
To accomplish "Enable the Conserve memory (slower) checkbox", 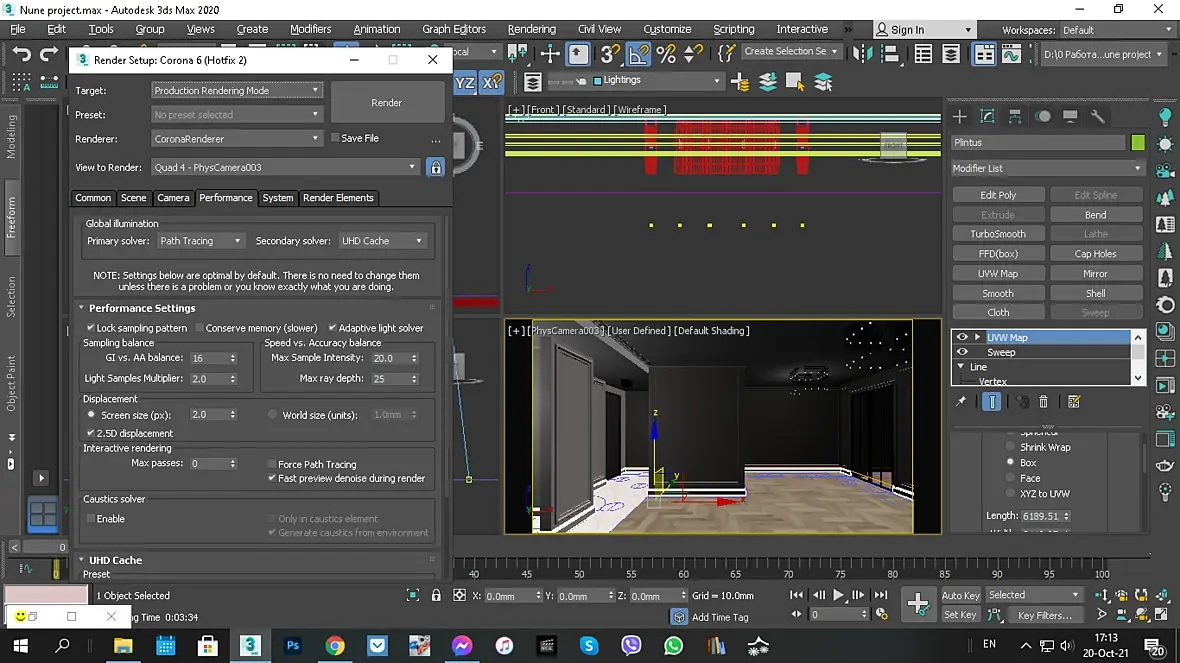I will (x=200, y=328).
